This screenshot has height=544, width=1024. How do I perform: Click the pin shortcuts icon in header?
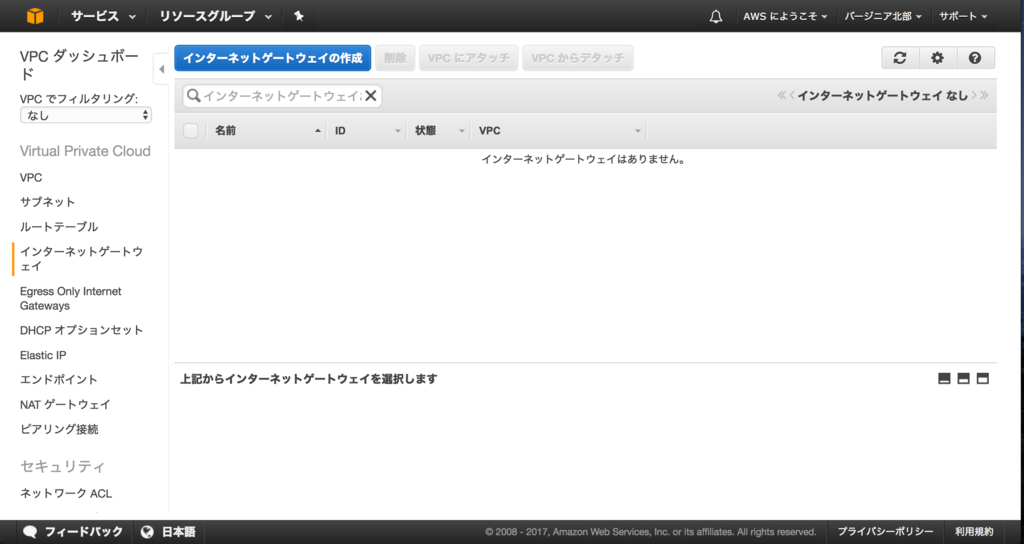click(298, 16)
